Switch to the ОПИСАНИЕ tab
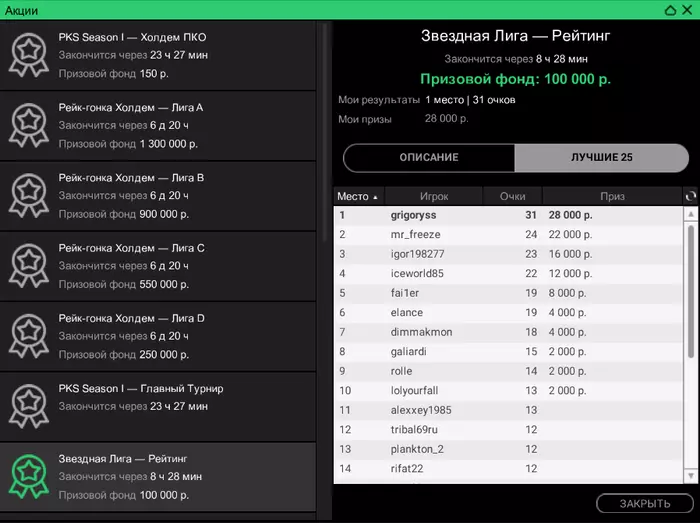The width and height of the screenshot is (700, 523). click(429, 158)
